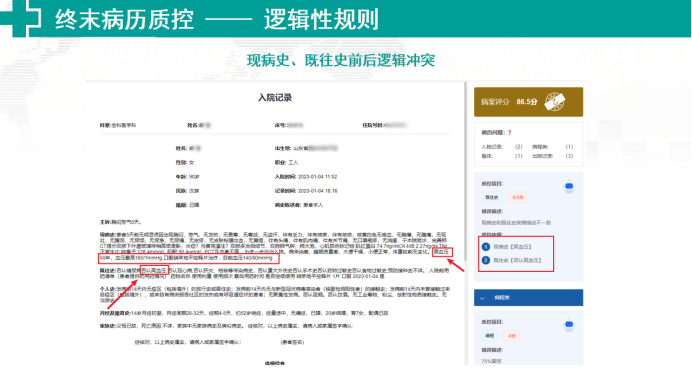The width and height of the screenshot is (692, 389).
Task: Click the 病史陈述者 患者本人 field
Action: pos(299,205)
